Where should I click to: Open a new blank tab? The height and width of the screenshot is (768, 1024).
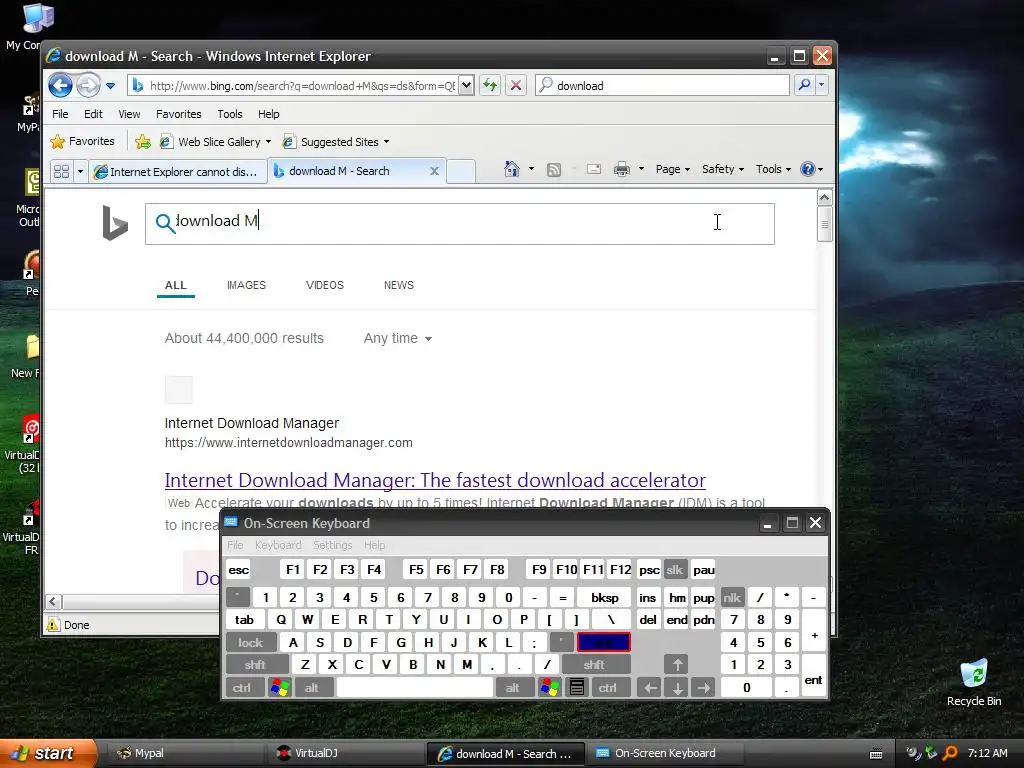coord(460,171)
